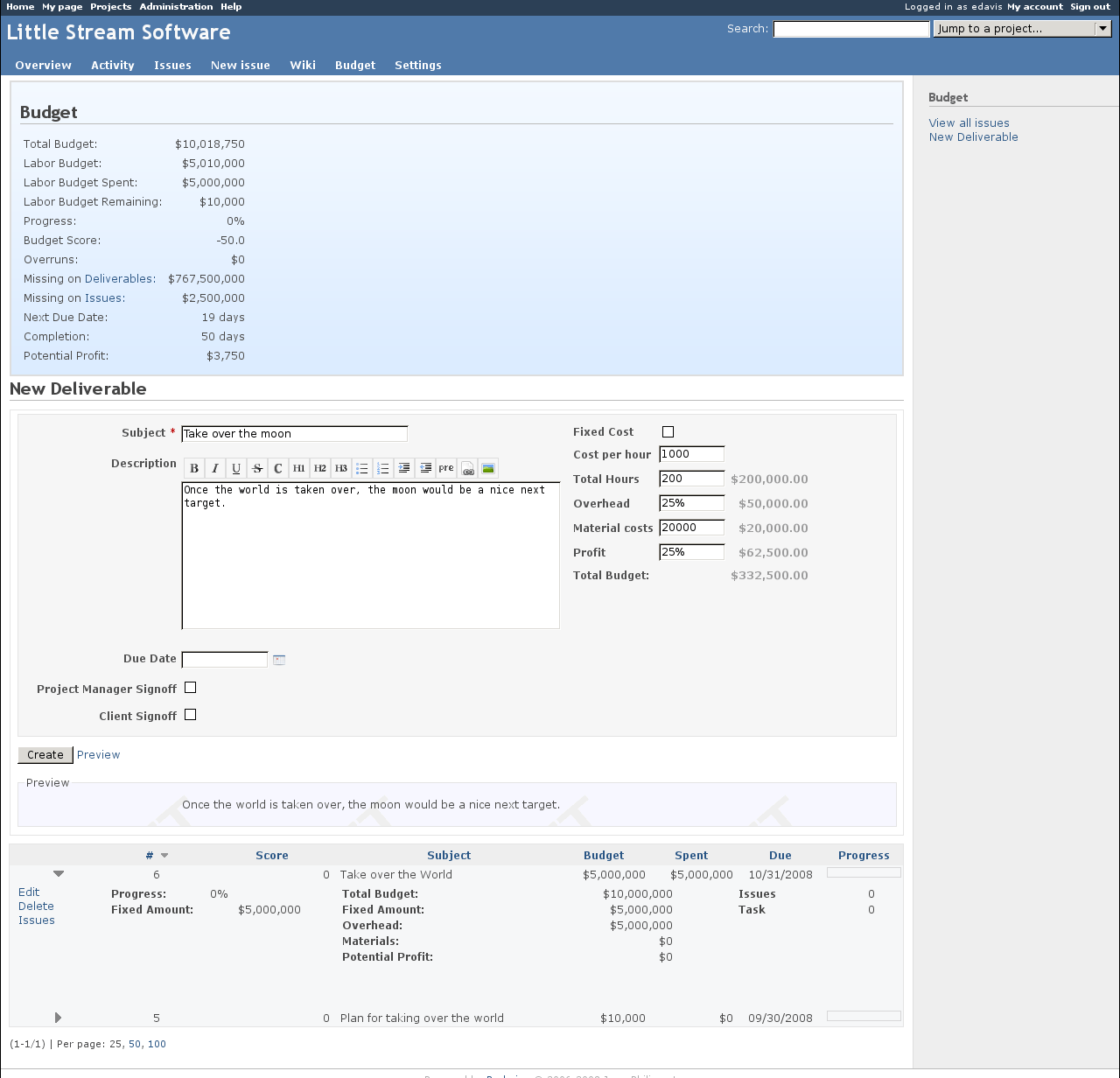Sort deliverables by Score column
Image resolution: width=1120 pixels, height=1078 pixels.
(x=272, y=856)
